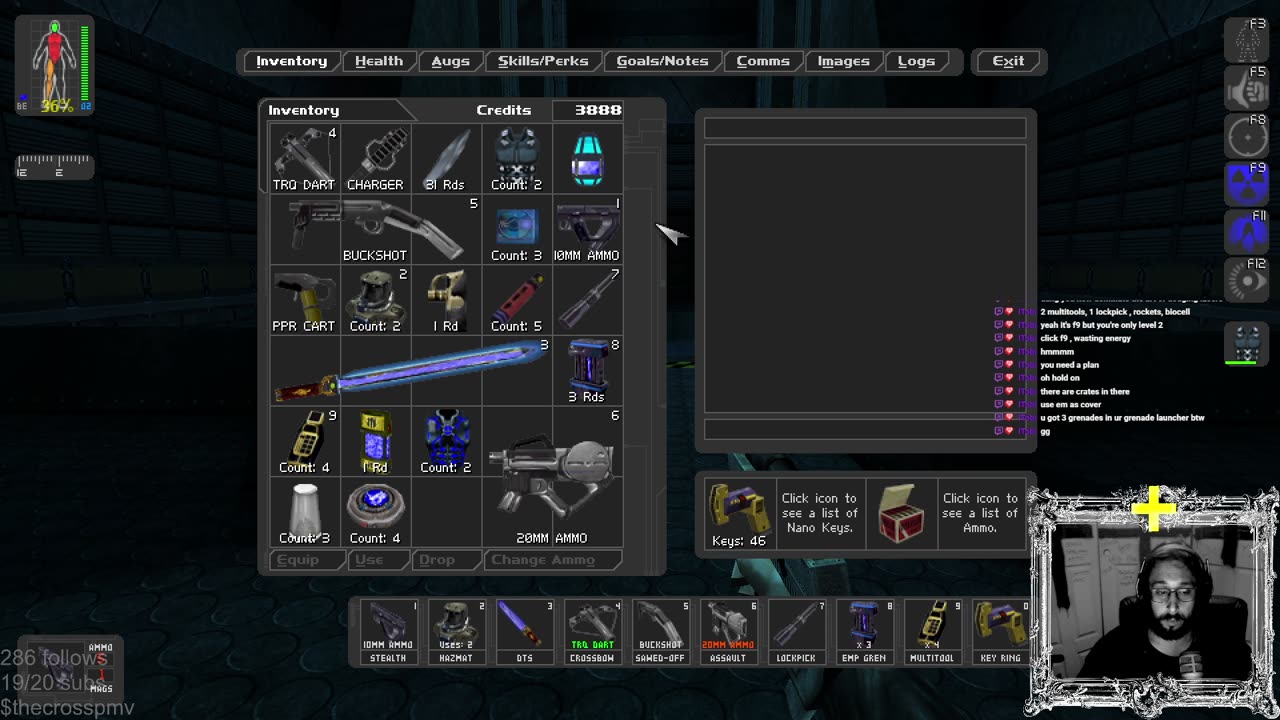Click the Keys: 46 label

(739, 541)
